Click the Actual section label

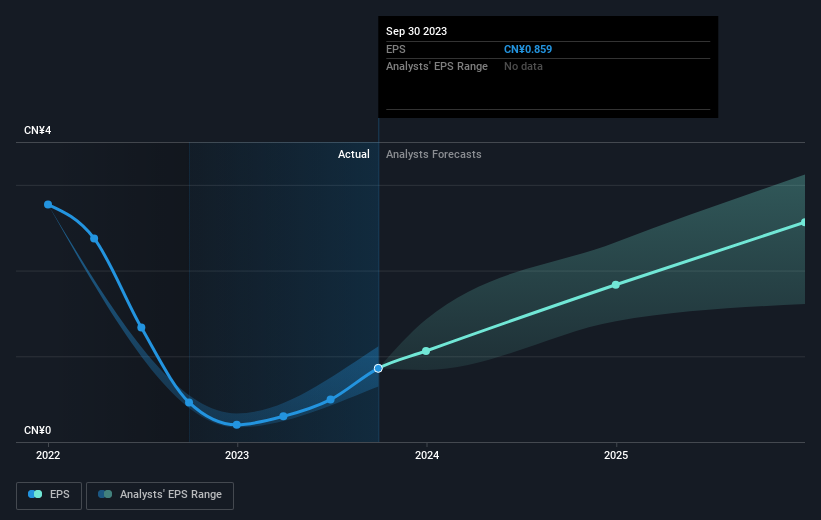click(353, 154)
